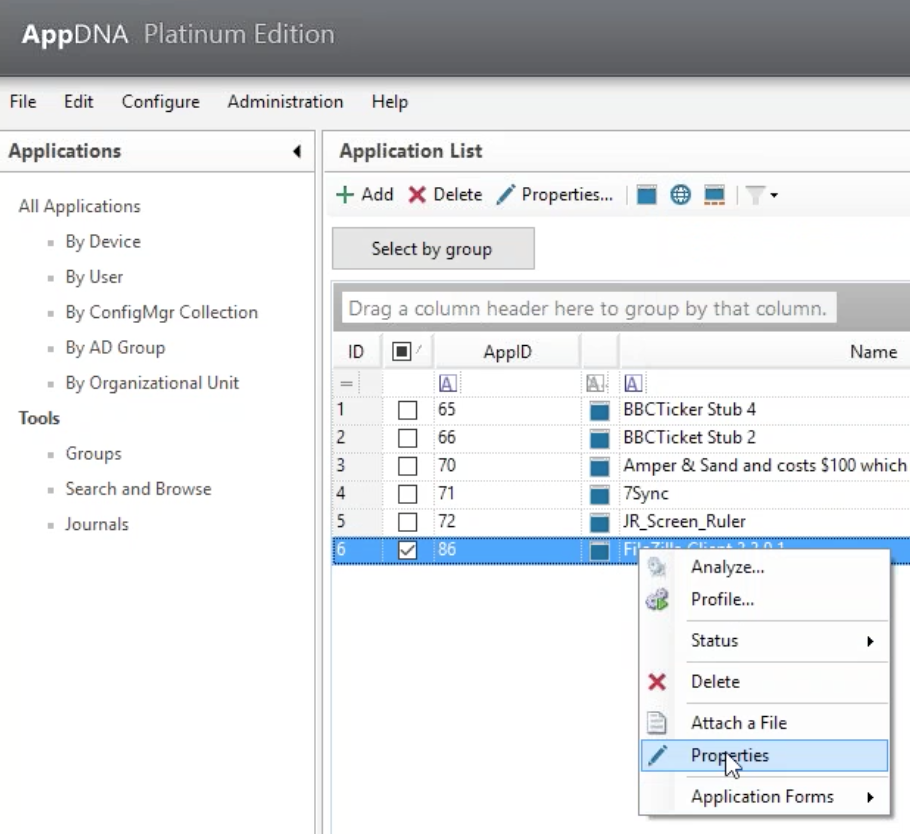Click the Attach a File document icon
Screen dimensions: 910x834
(656, 723)
